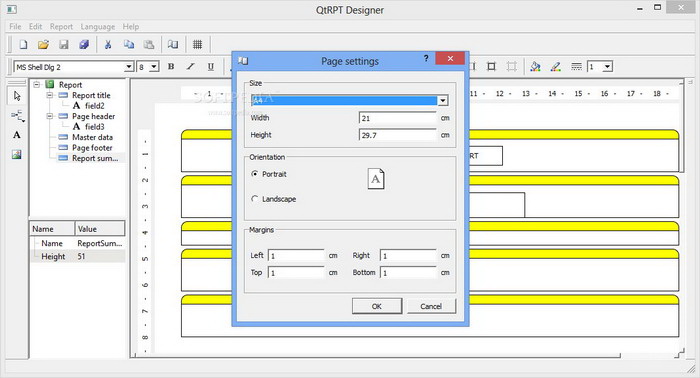Click the page Width input field
Viewport: 700px width, 378px height.
(397, 118)
